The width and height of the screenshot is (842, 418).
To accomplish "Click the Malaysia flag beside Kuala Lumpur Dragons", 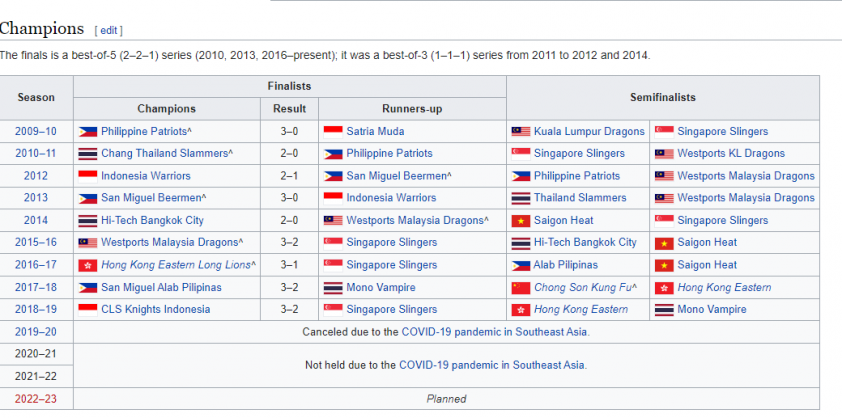I will coord(520,132).
